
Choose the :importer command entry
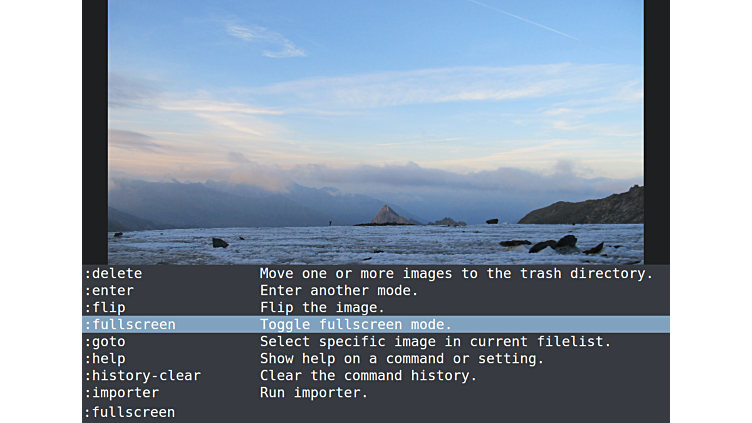click(376, 393)
